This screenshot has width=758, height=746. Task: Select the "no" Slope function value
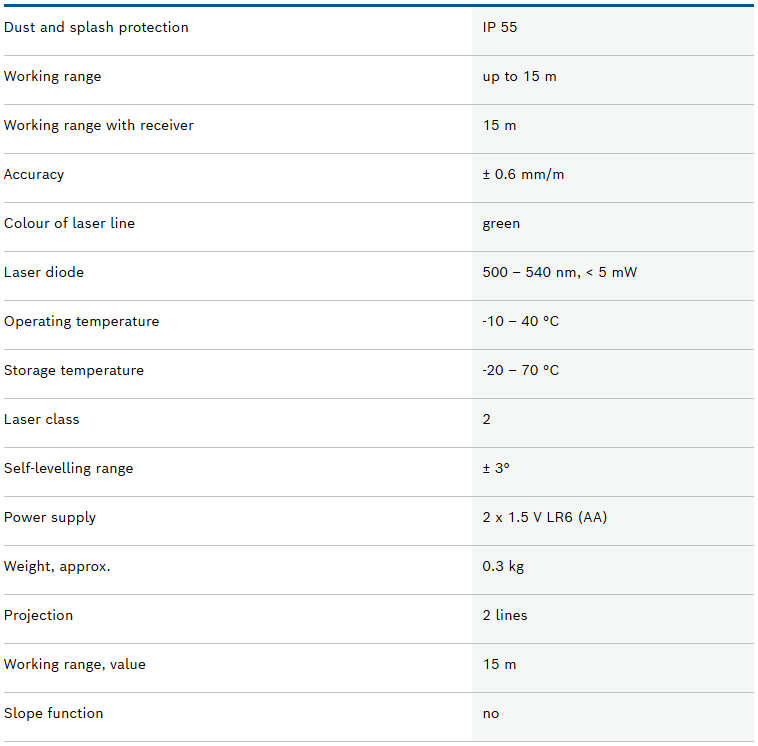click(491, 713)
